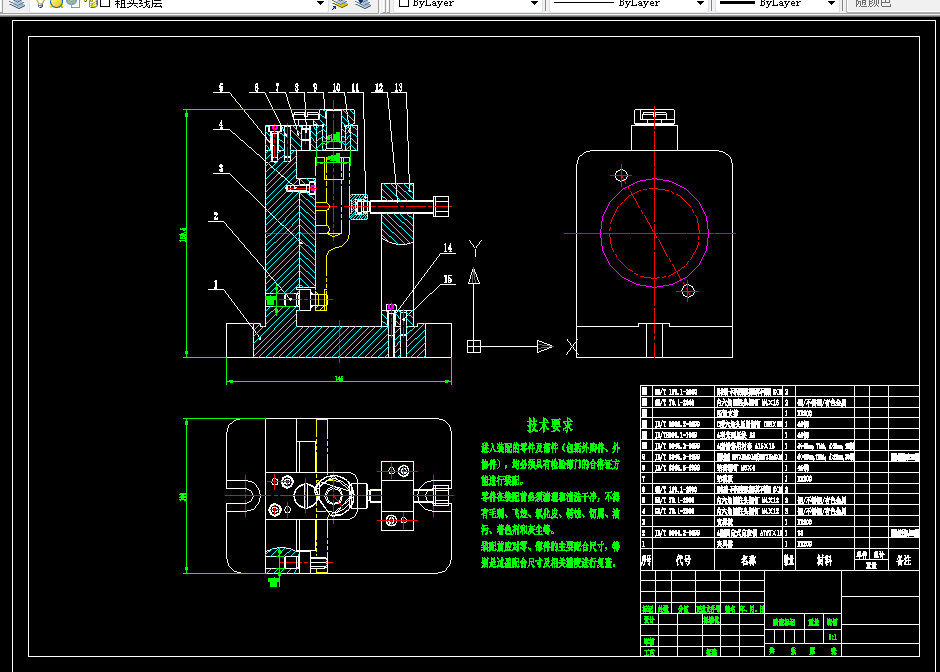Toggle the layer lock padlock icon

92,3
